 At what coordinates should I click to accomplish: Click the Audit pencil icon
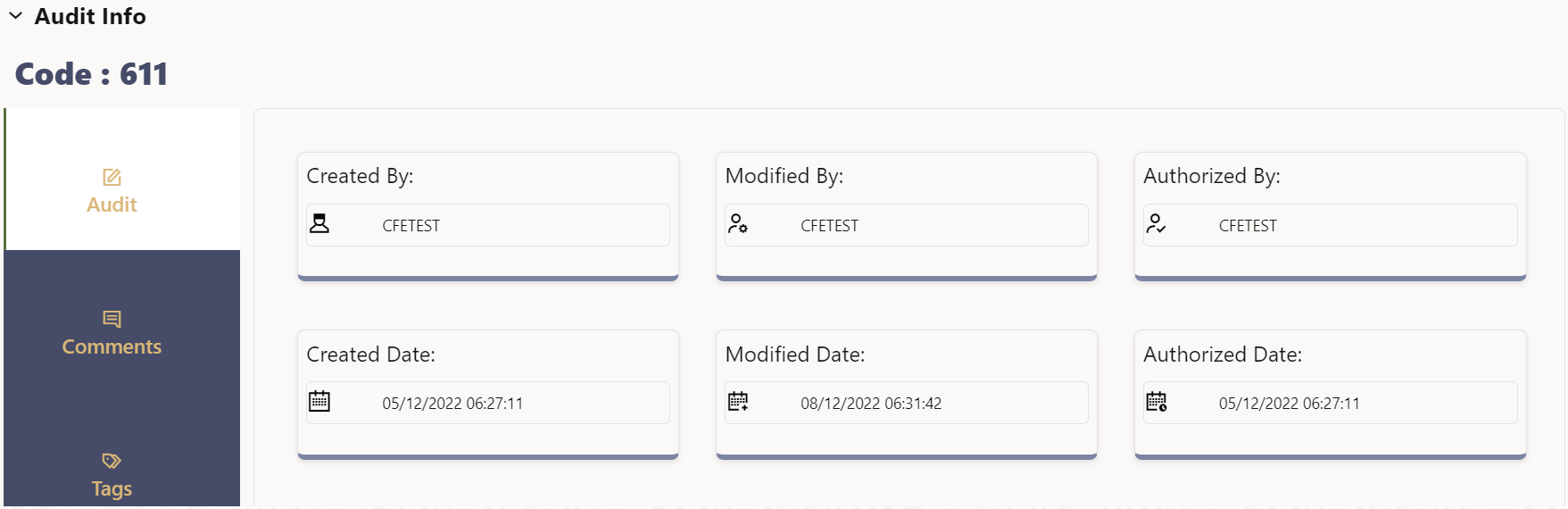tap(112, 177)
